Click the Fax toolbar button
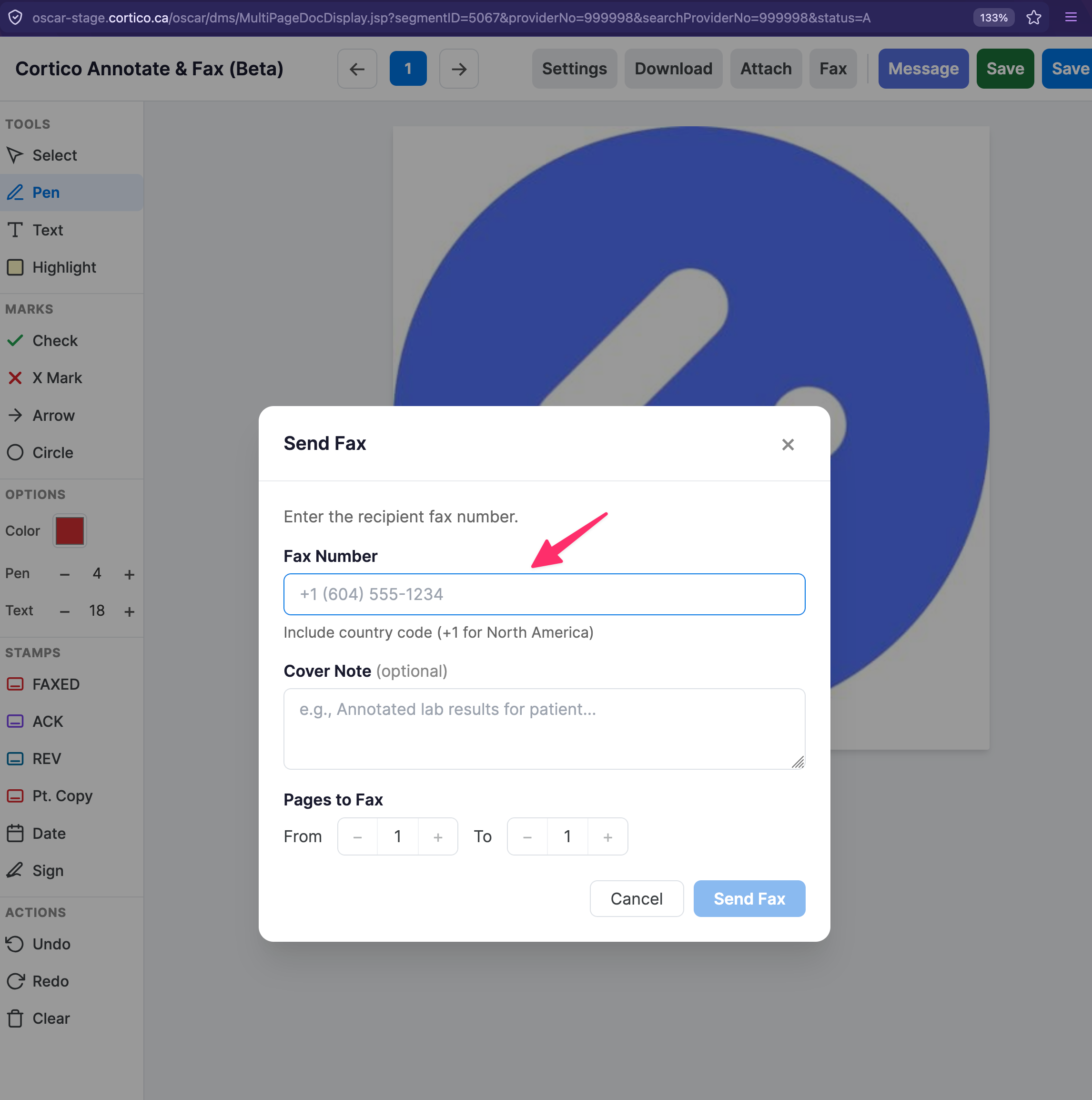 [x=833, y=69]
